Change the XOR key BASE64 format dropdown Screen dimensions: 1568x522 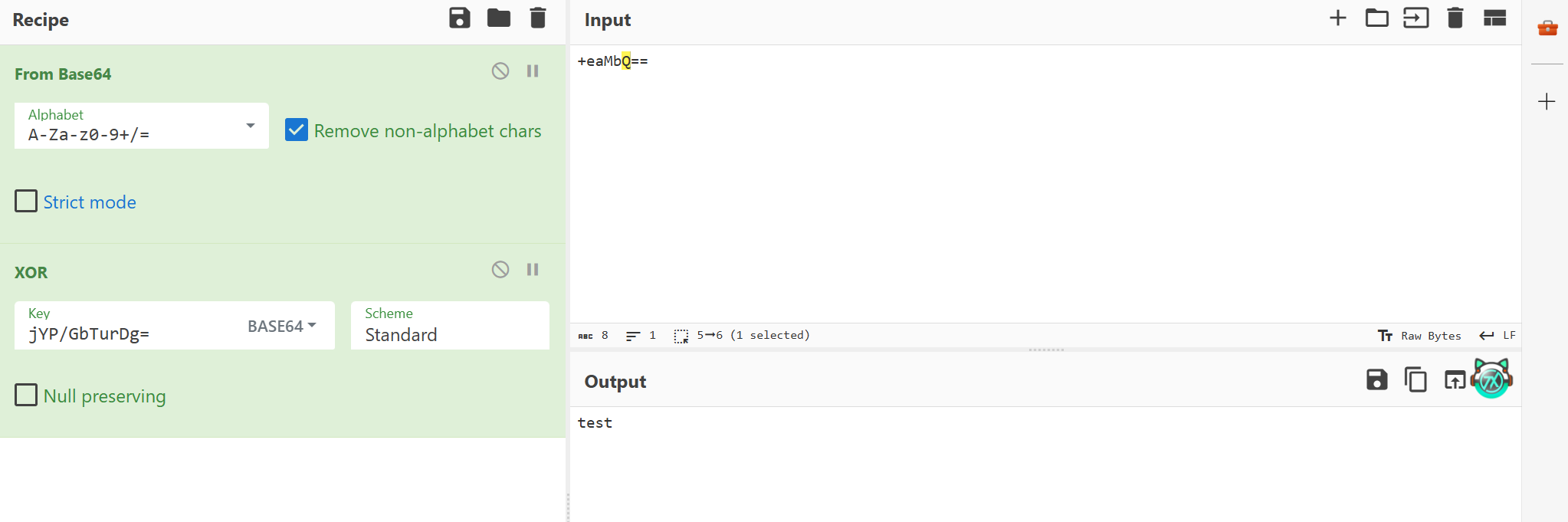(x=281, y=327)
